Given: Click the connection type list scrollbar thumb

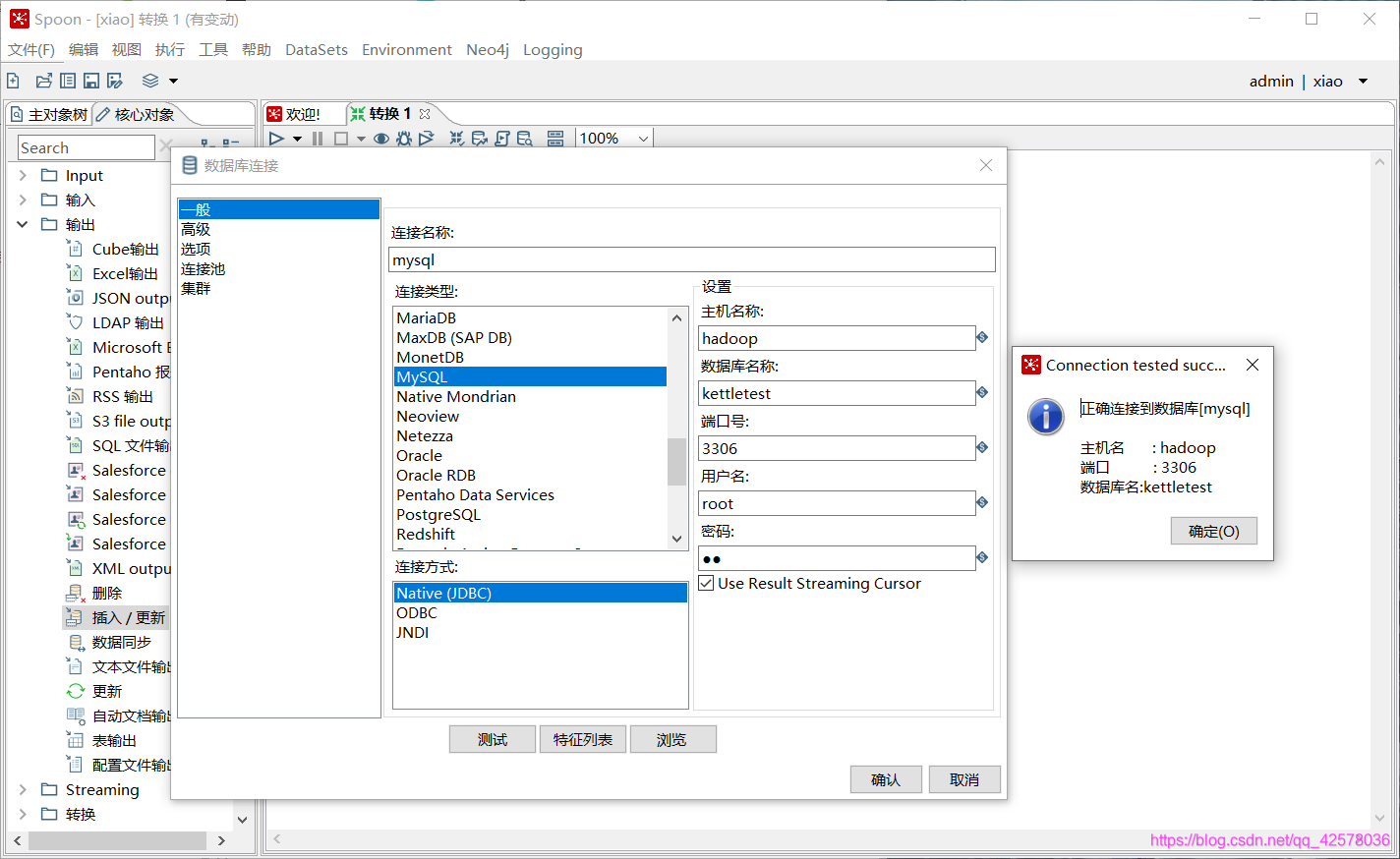Looking at the screenshot, I should point(676,461).
